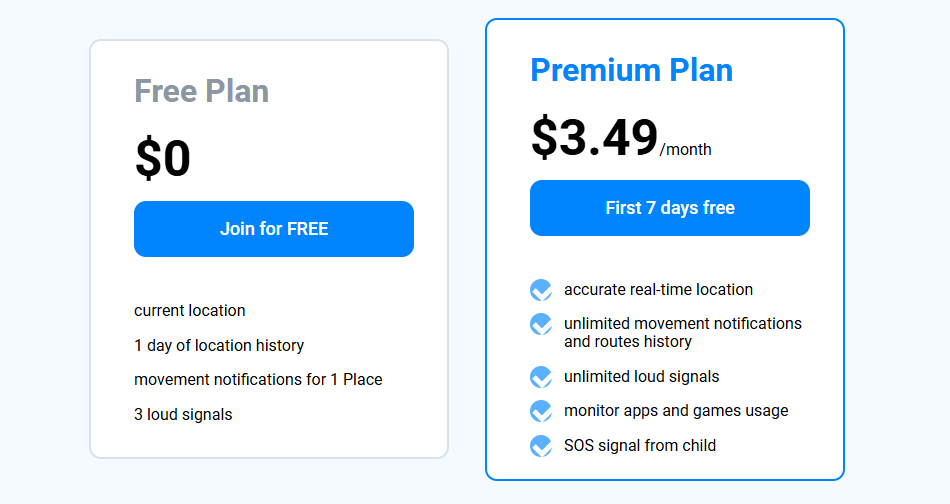
Task: Click the accurate real-time location text
Action: click(x=658, y=290)
